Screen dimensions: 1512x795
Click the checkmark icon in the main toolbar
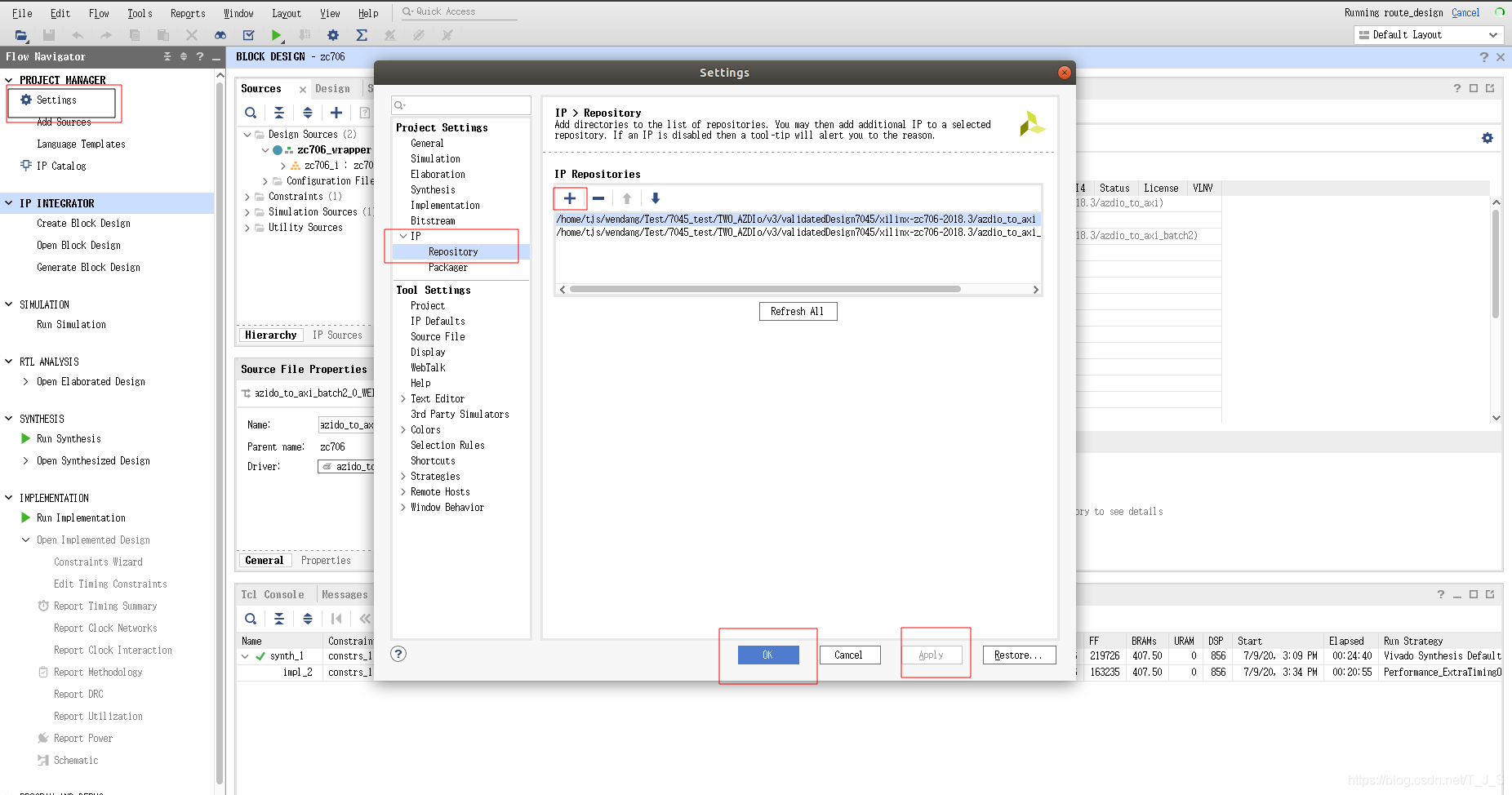point(249,35)
